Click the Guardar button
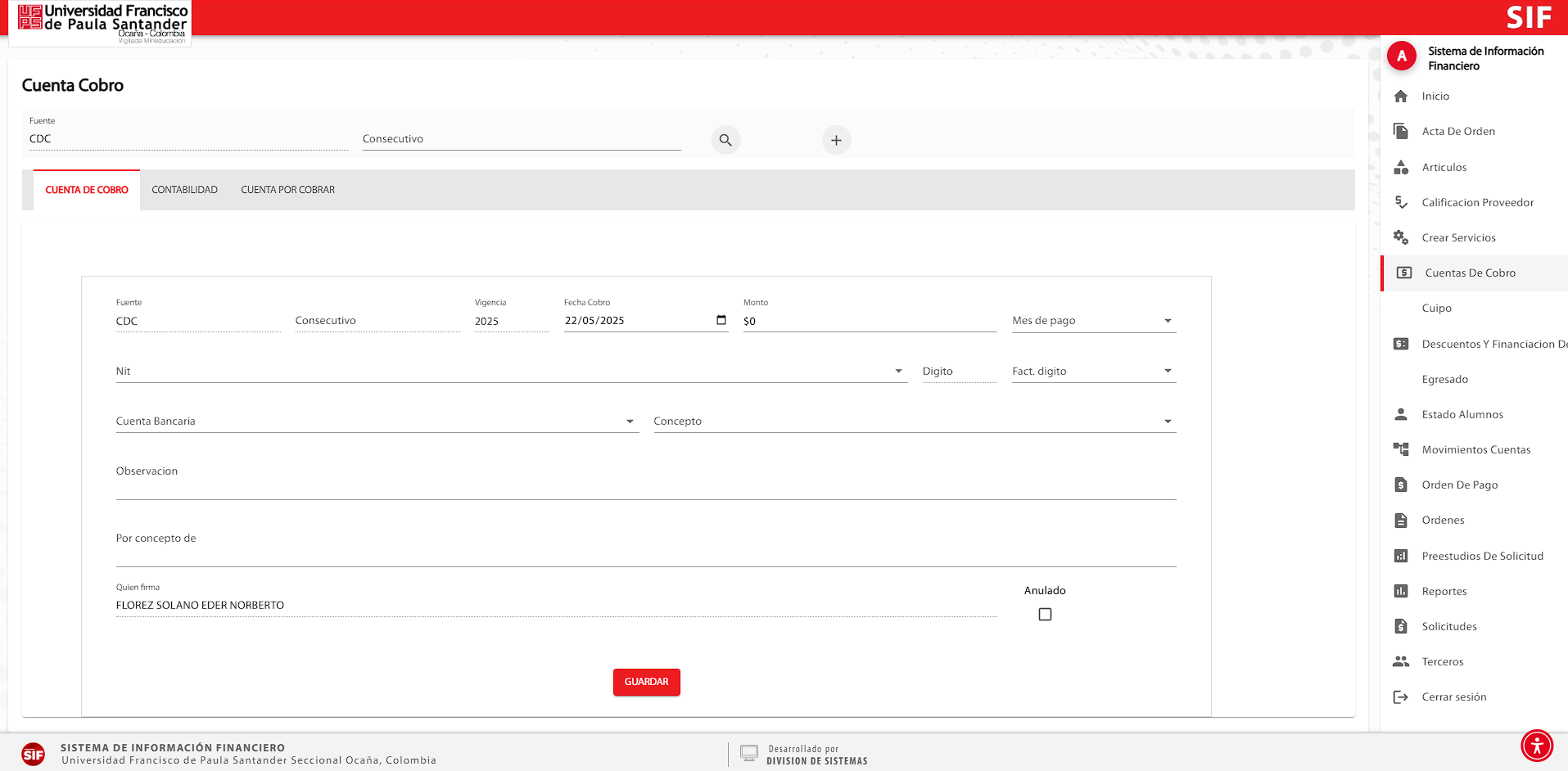The image size is (1568, 771). 646,682
